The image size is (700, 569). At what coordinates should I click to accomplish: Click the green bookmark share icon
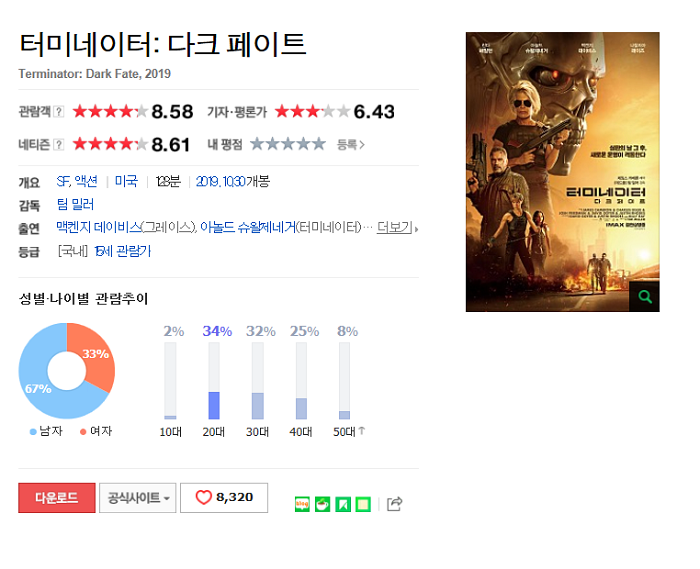(343, 504)
